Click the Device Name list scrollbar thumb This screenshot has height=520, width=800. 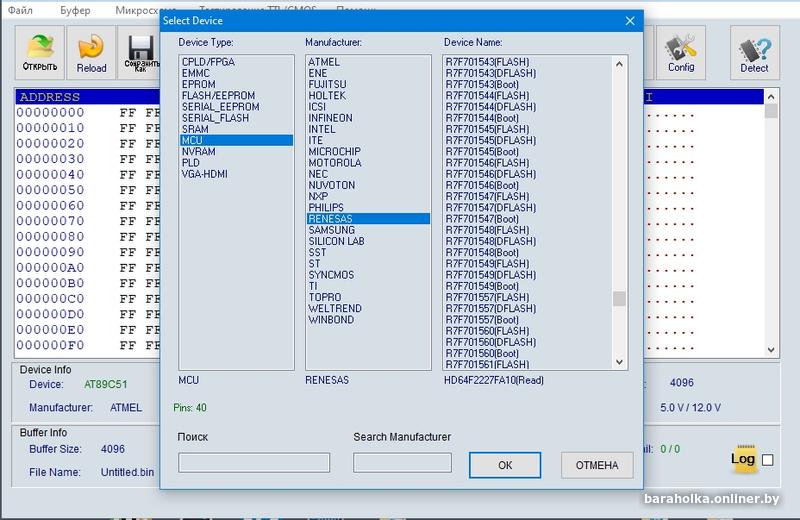pyautogui.click(x=619, y=299)
